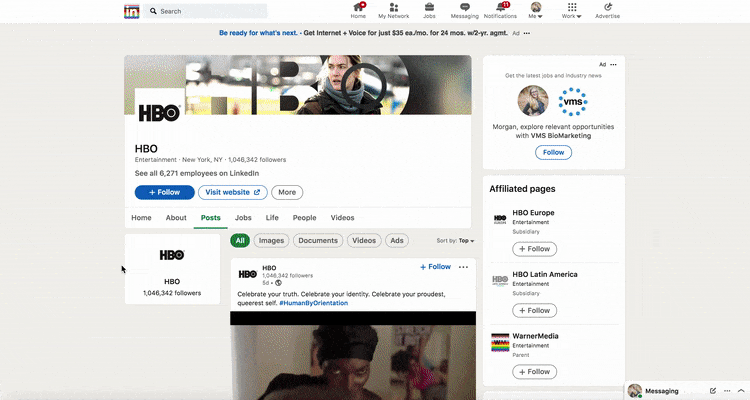Click the post visibility globe icon
The width and height of the screenshot is (750, 400).
pos(278,283)
